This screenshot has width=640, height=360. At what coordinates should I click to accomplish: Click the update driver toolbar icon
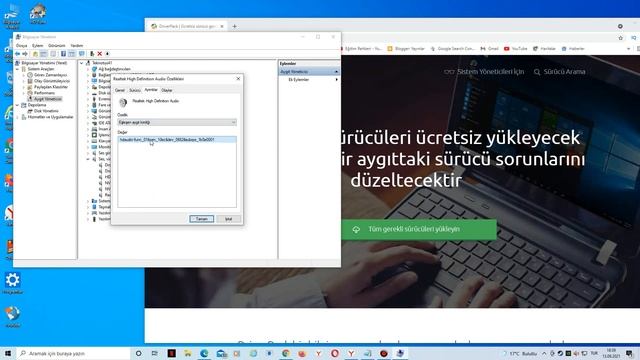pyautogui.click(x=92, y=54)
